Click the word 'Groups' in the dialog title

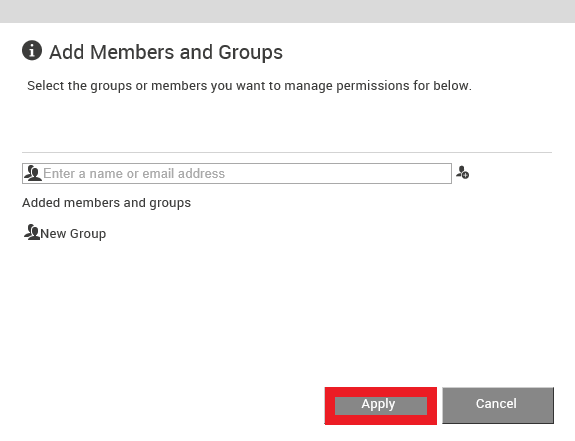[250, 52]
